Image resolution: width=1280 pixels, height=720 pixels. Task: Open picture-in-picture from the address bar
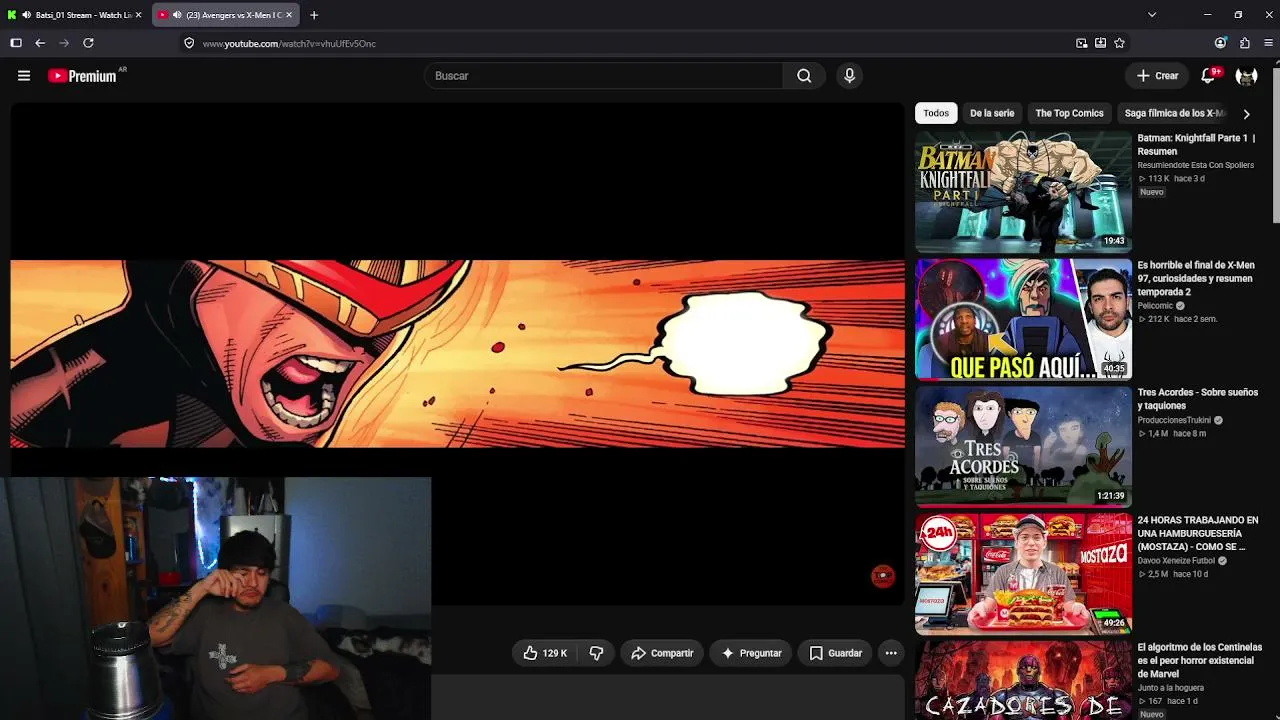(x=1081, y=43)
